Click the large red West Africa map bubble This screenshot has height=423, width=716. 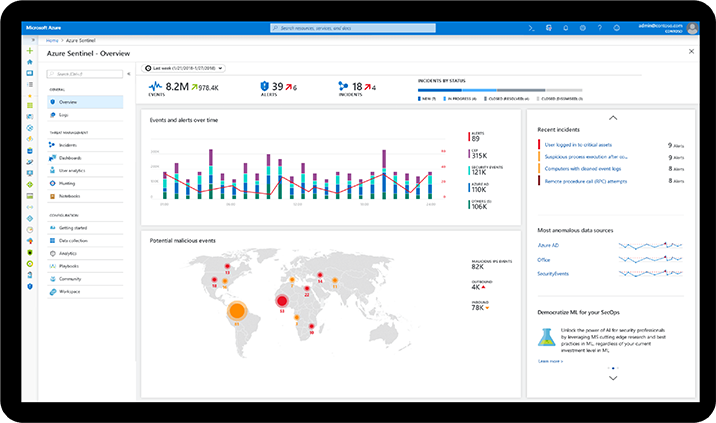pos(282,301)
